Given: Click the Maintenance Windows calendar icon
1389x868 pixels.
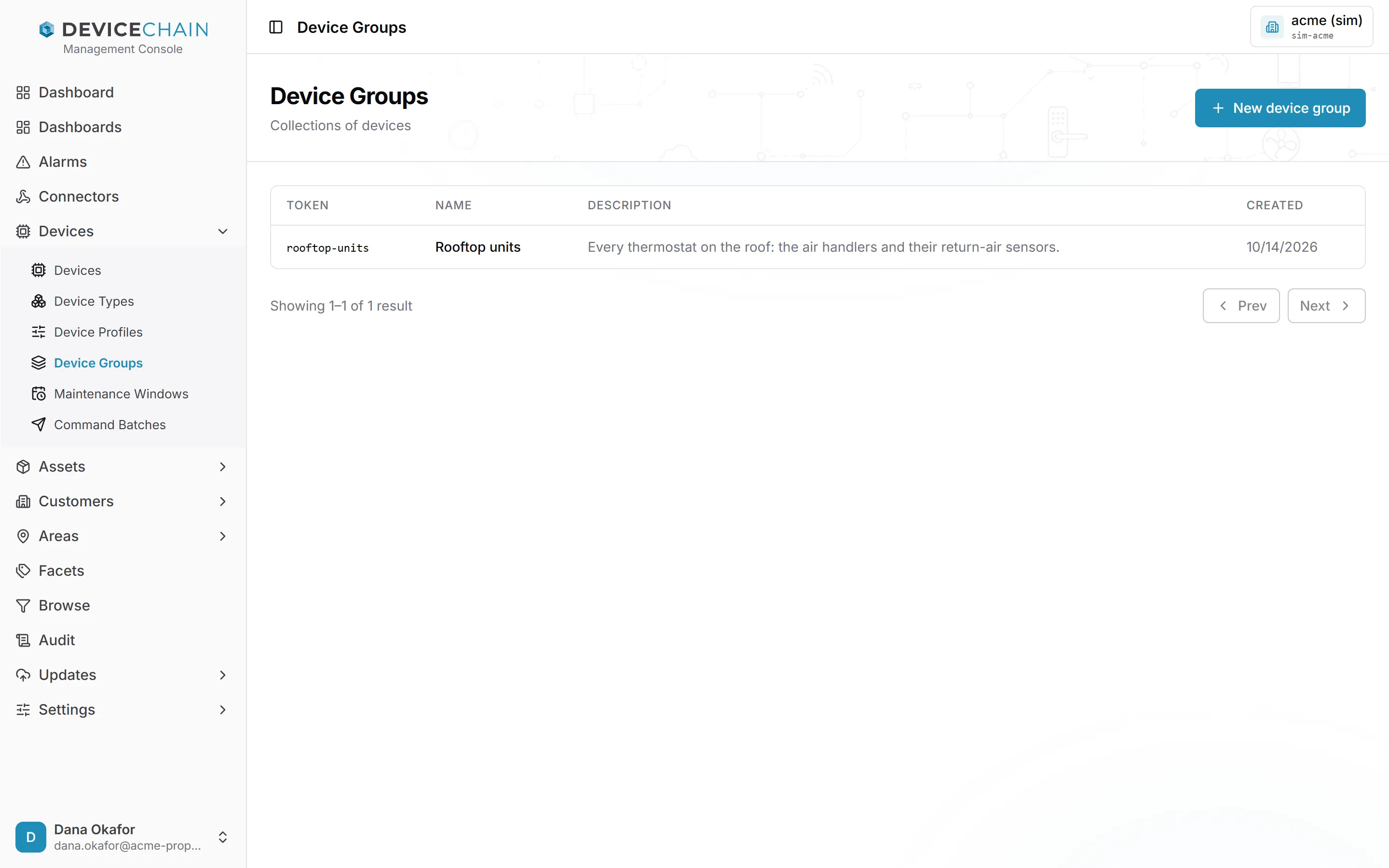Looking at the screenshot, I should click(39, 394).
